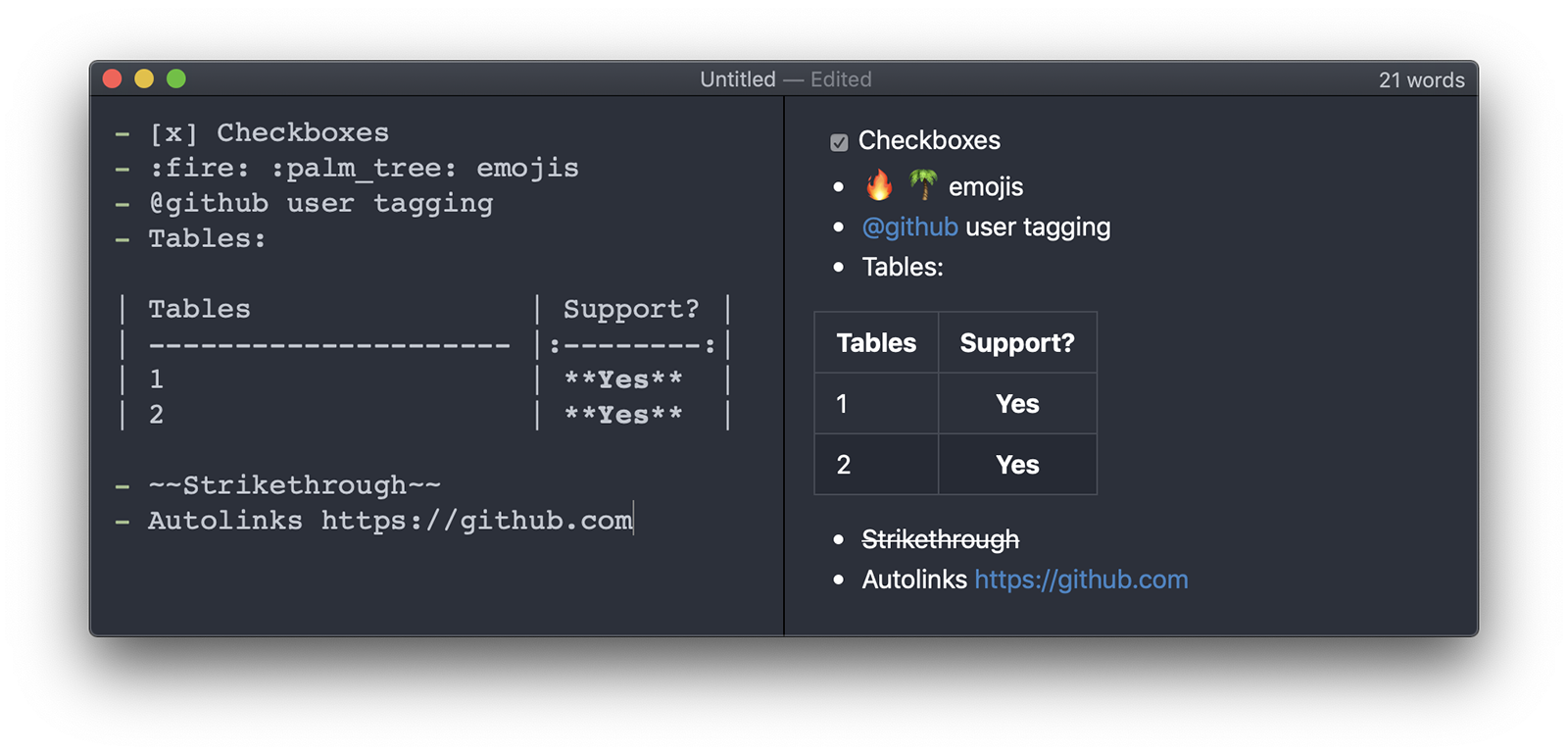Click the Edited status in the title bar
The width and height of the screenshot is (1568, 755).
coord(841,79)
